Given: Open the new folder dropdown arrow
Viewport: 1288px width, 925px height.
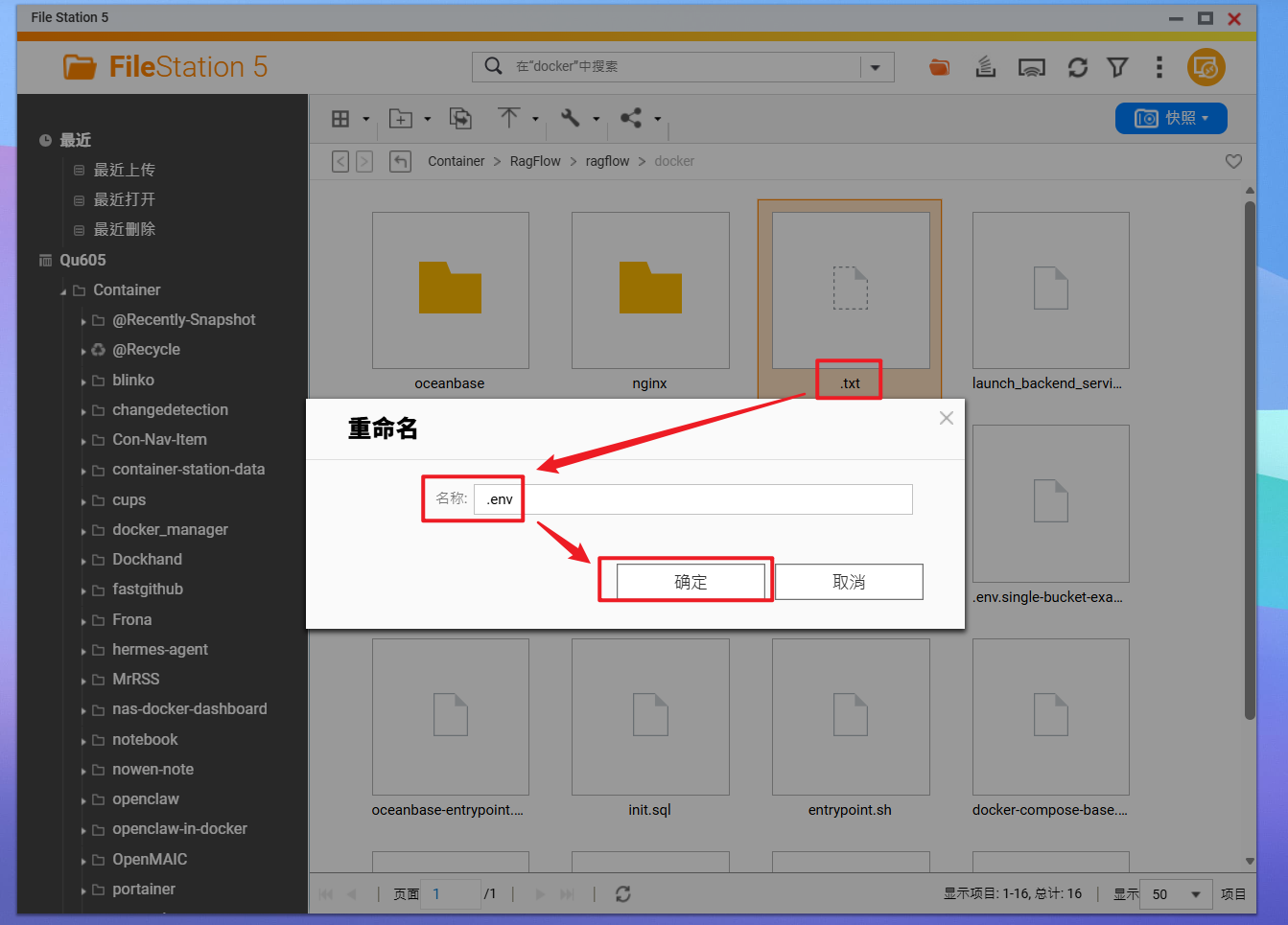Looking at the screenshot, I should pyautogui.click(x=428, y=120).
